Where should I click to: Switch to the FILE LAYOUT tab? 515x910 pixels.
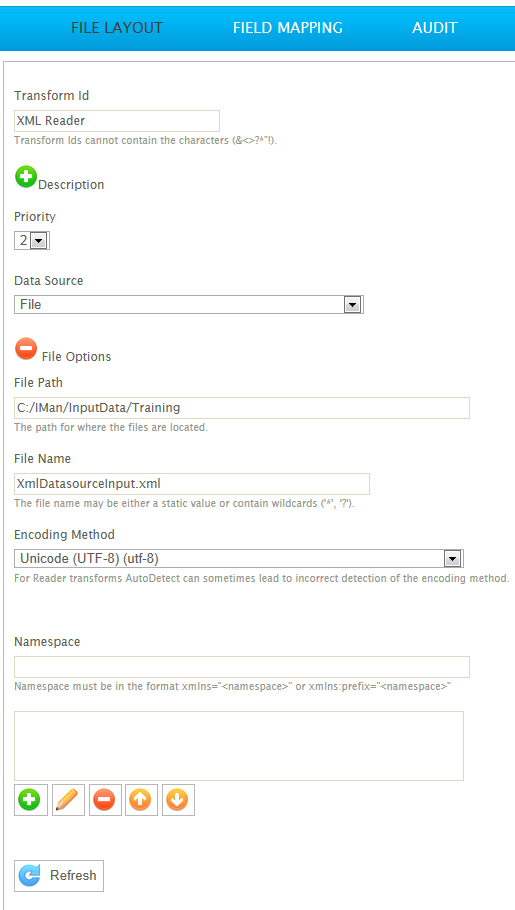coord(117,27)
